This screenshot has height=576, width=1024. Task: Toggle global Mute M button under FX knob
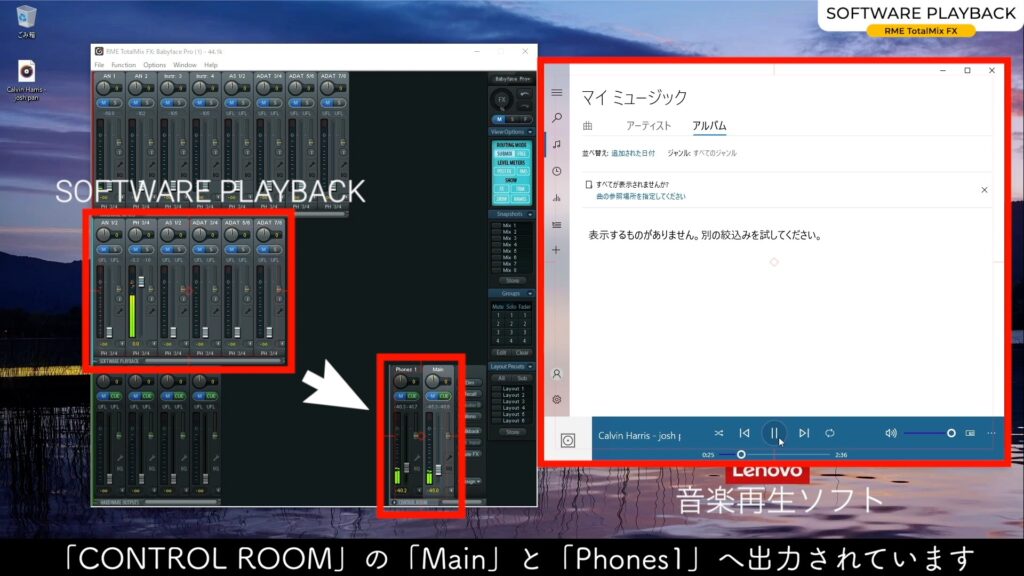(499, 120)
